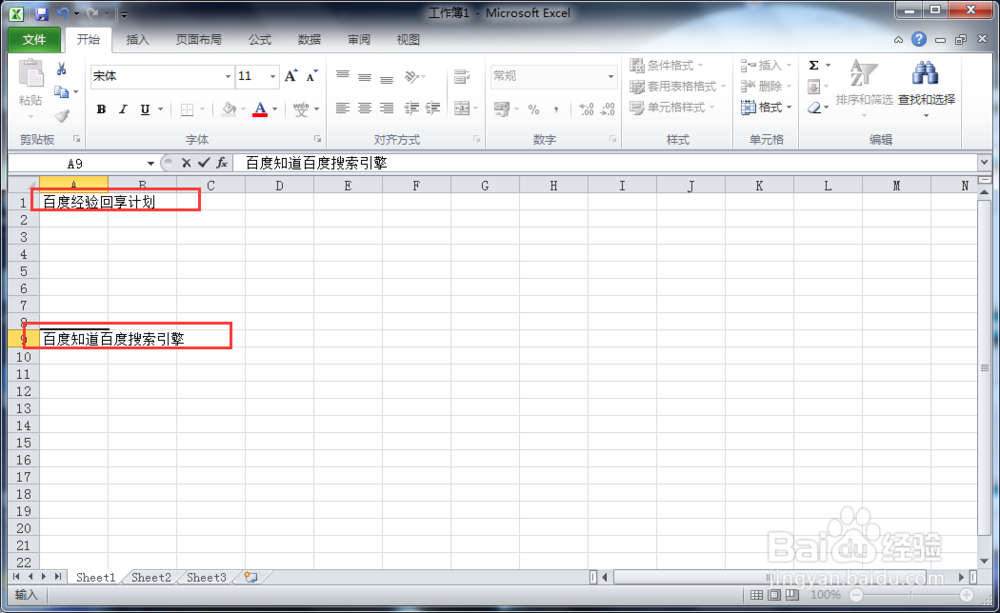Cancel the formula bar entry
This screenshot has width=1000, height=613.
click(186, 163)
